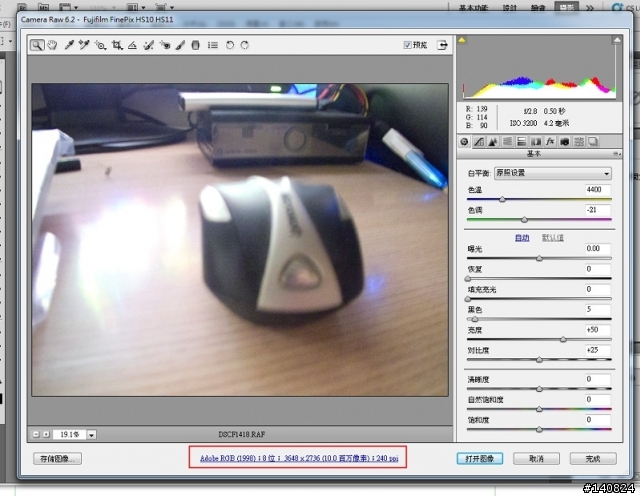
Task: Click the 存储图像 save image button
Action: tap(57, 458)
